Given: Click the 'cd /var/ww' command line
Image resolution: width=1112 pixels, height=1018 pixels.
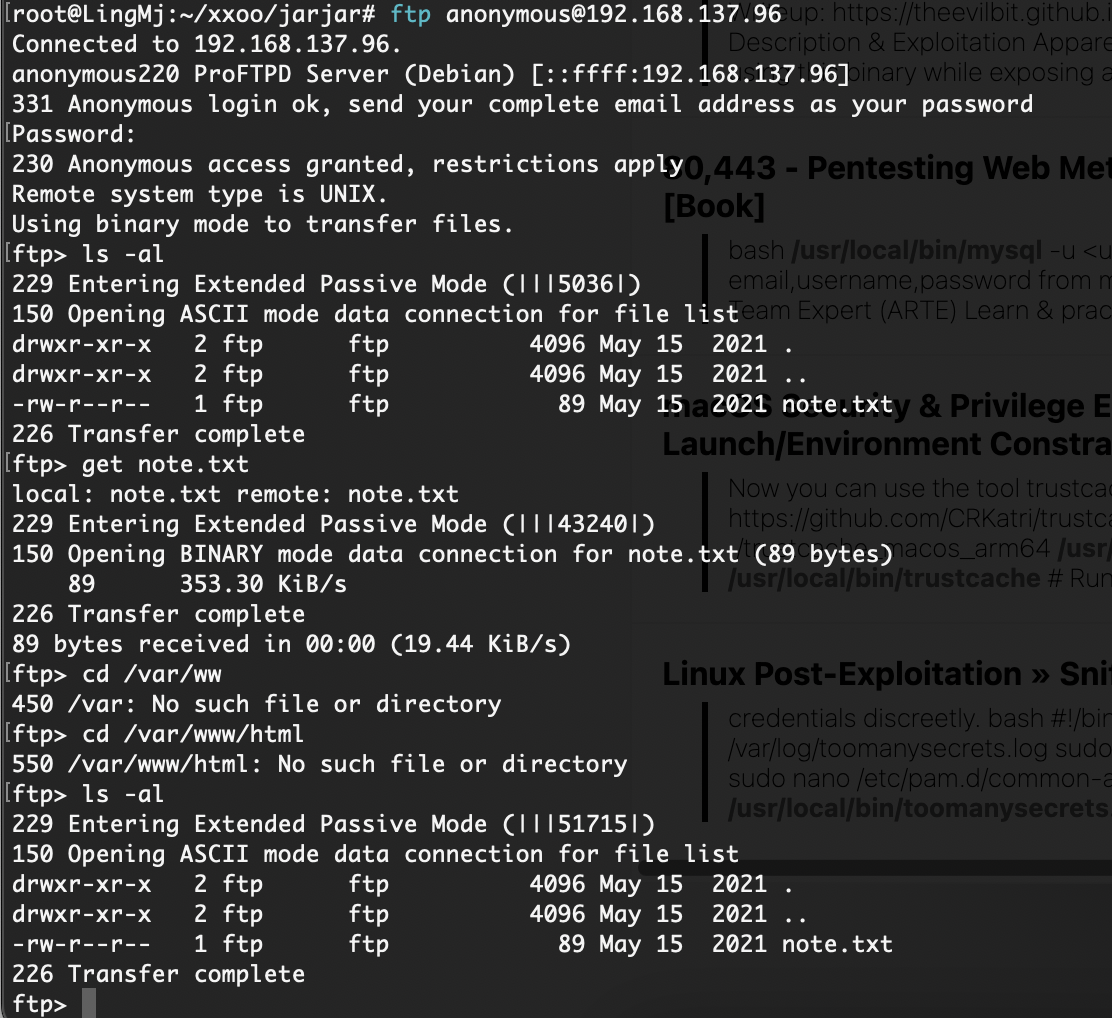Looking at the screenshot, I should (x=152, y=674).
